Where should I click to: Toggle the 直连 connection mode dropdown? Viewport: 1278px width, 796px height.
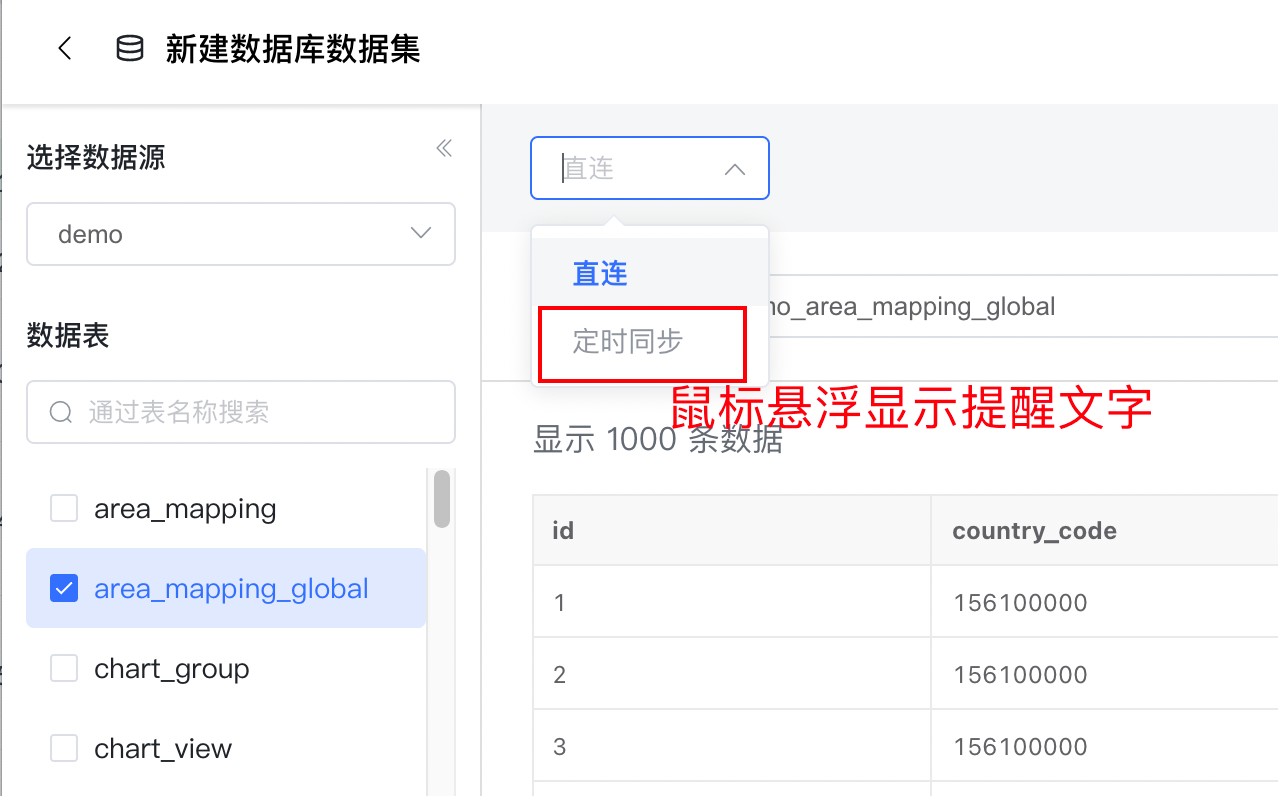coord(650,168)
